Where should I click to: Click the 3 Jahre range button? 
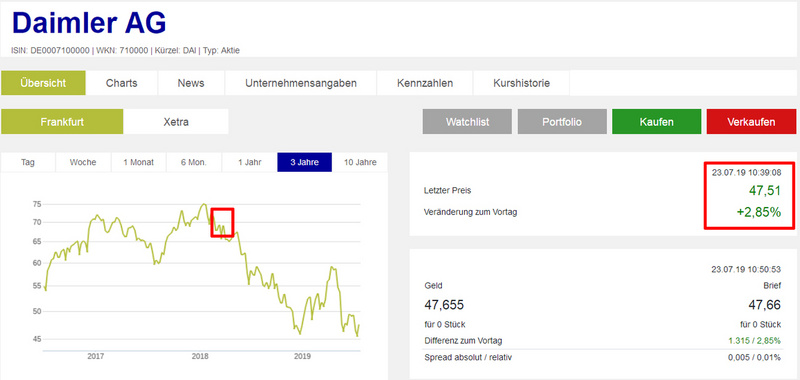(x=305, y=163)
